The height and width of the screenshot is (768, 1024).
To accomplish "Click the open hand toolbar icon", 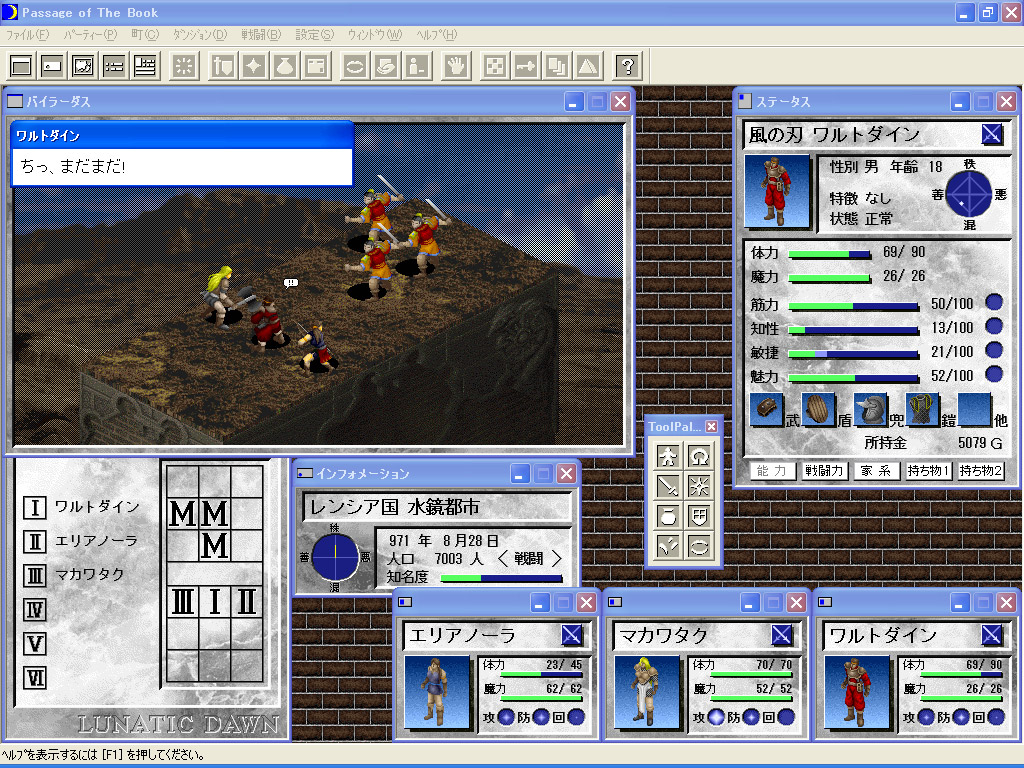I will 457,66.
